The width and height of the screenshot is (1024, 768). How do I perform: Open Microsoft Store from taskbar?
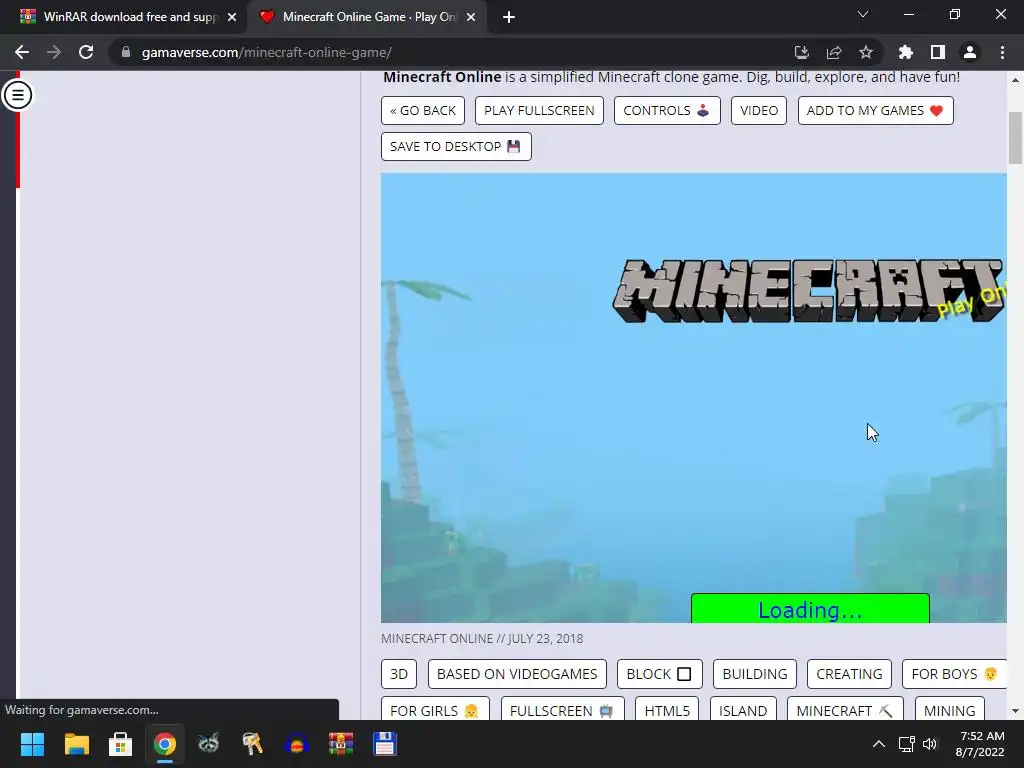120,744
